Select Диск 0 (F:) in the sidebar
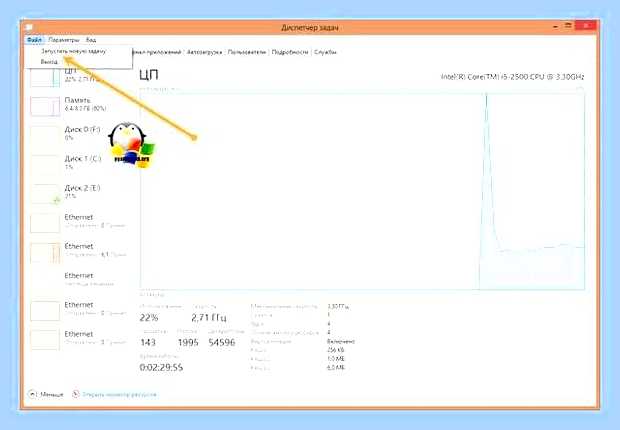Viewport: 620px width, 430px height. point(78,134)
